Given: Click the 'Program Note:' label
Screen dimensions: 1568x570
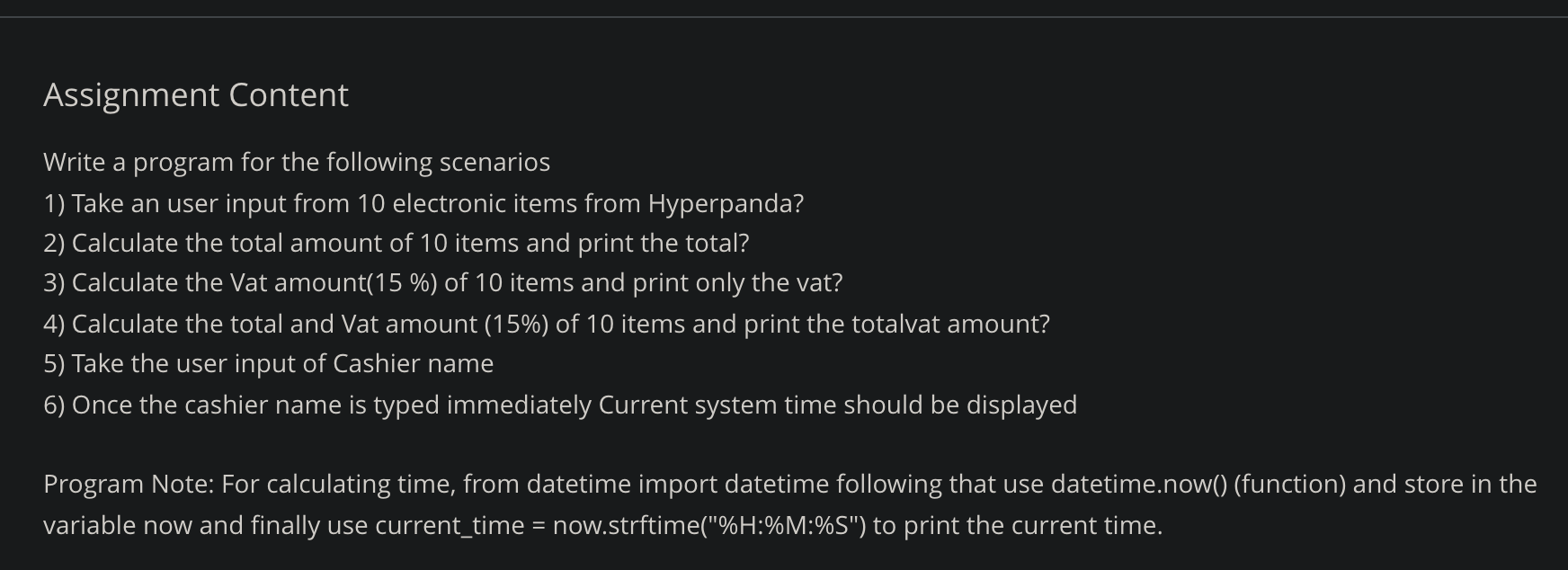Looking at the screenshot, I should (129, 485).
